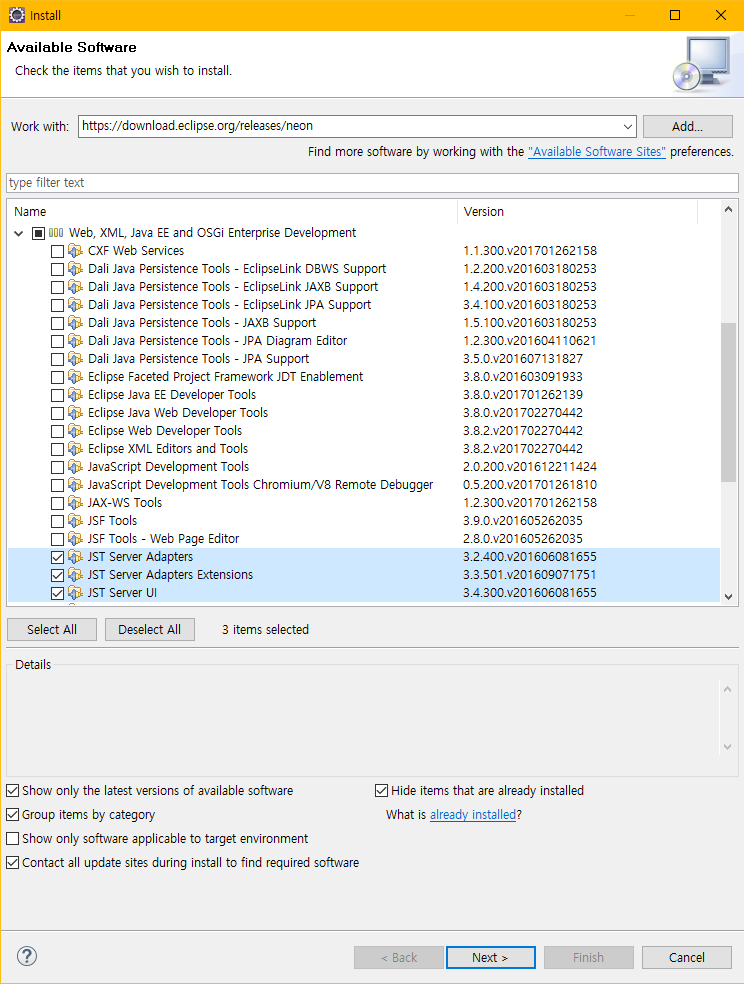
Task: Click the icon for Dali JPA Support
Action: [x=75, y=359]
